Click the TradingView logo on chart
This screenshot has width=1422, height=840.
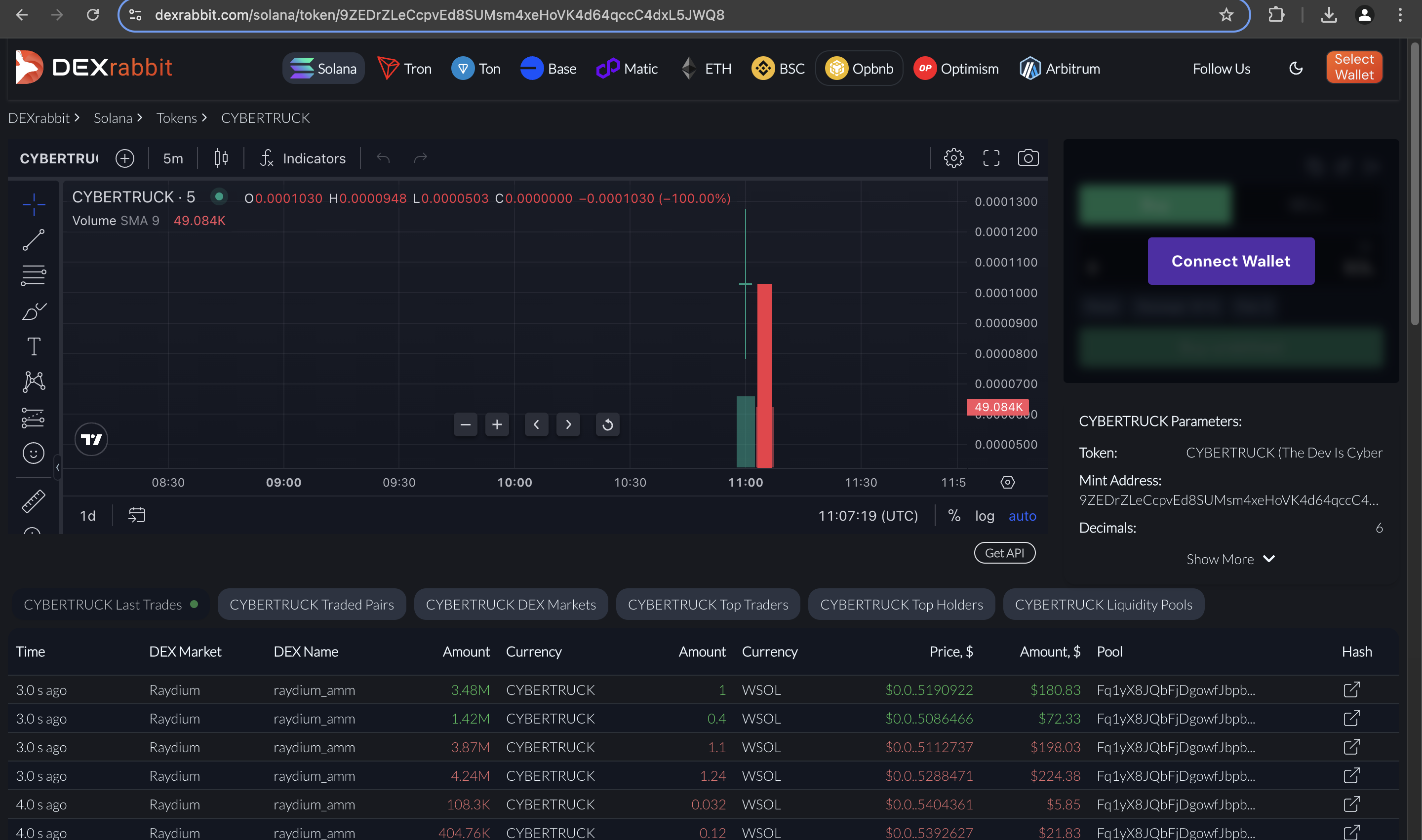[x=91, y=439]
